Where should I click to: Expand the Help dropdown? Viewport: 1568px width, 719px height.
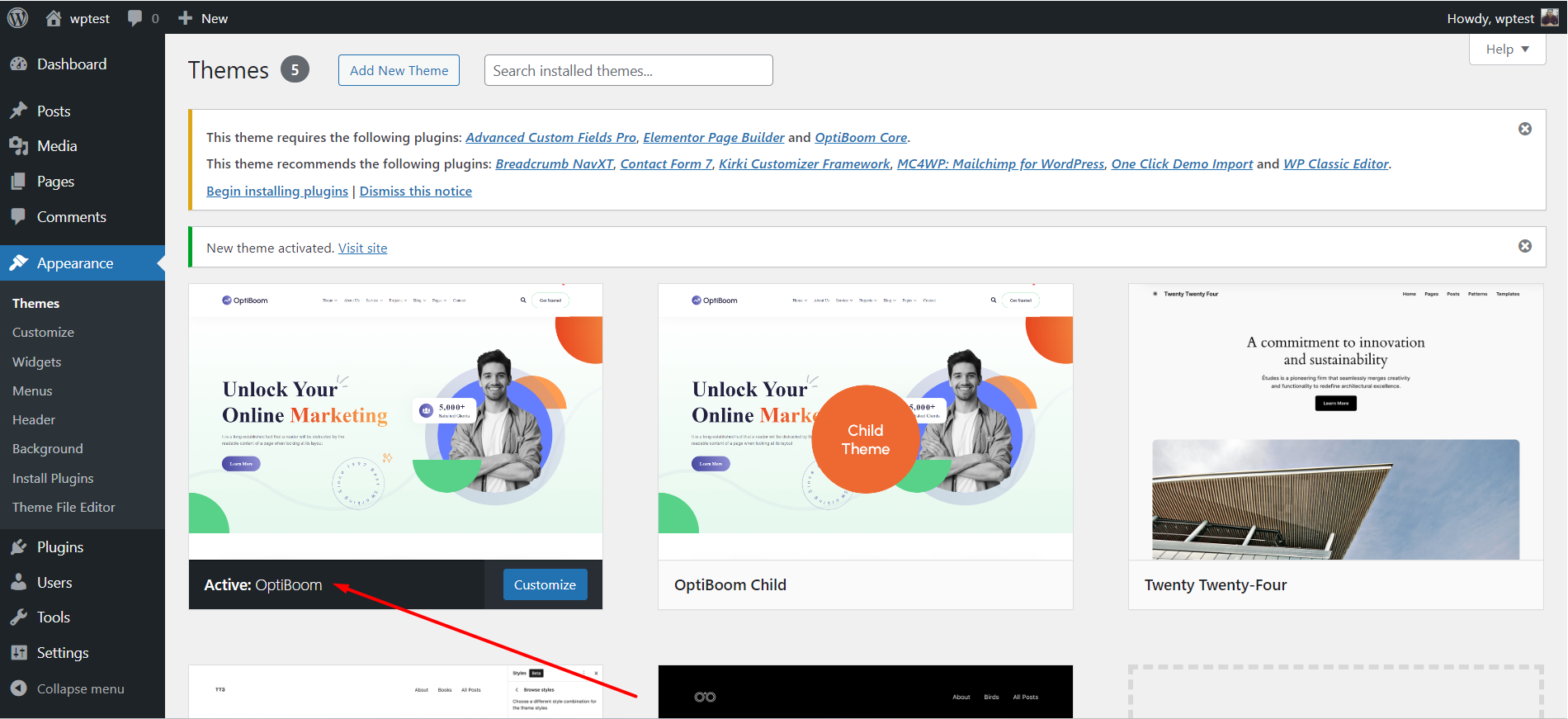[x=1507, y=49]
